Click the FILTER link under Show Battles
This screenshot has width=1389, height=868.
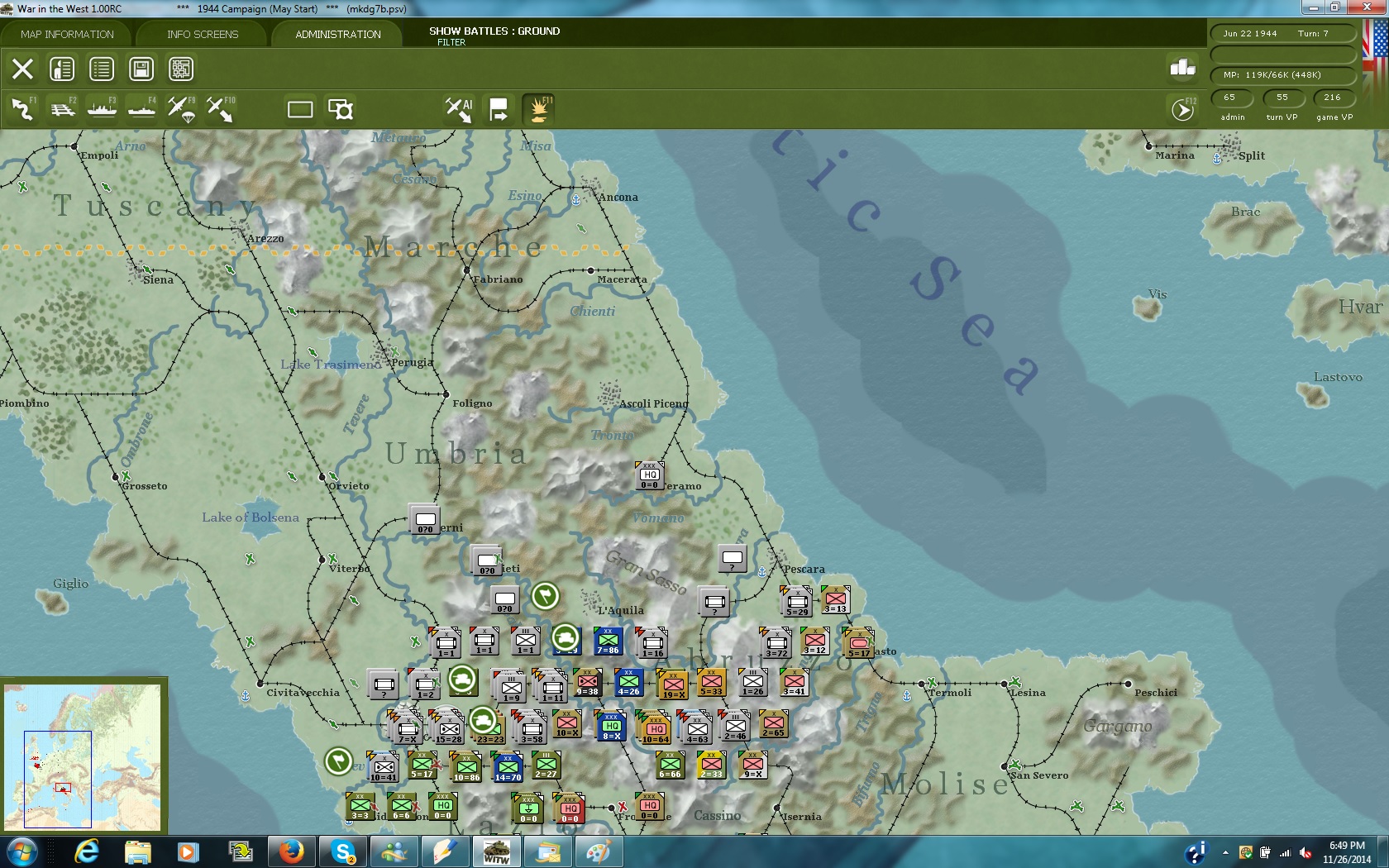[451, 42]
